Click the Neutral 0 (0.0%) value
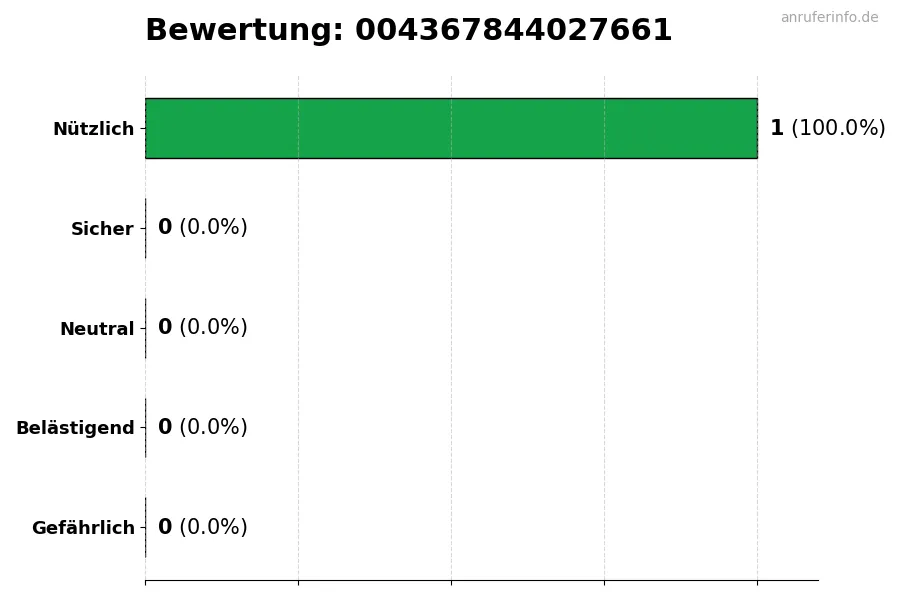Image resolution: width=900 pixels, height=600 pixels. [x=202, y=328]
